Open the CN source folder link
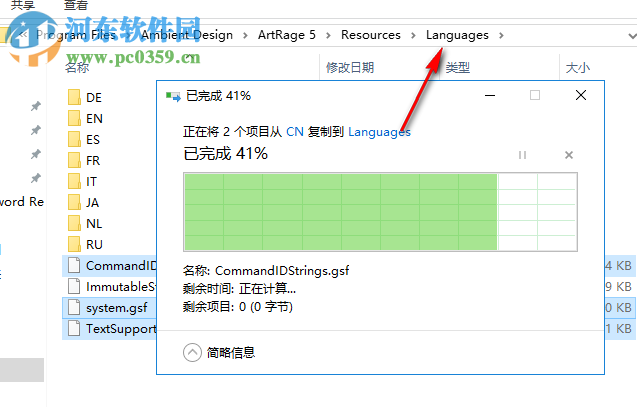637x407 pixels. 295,132
